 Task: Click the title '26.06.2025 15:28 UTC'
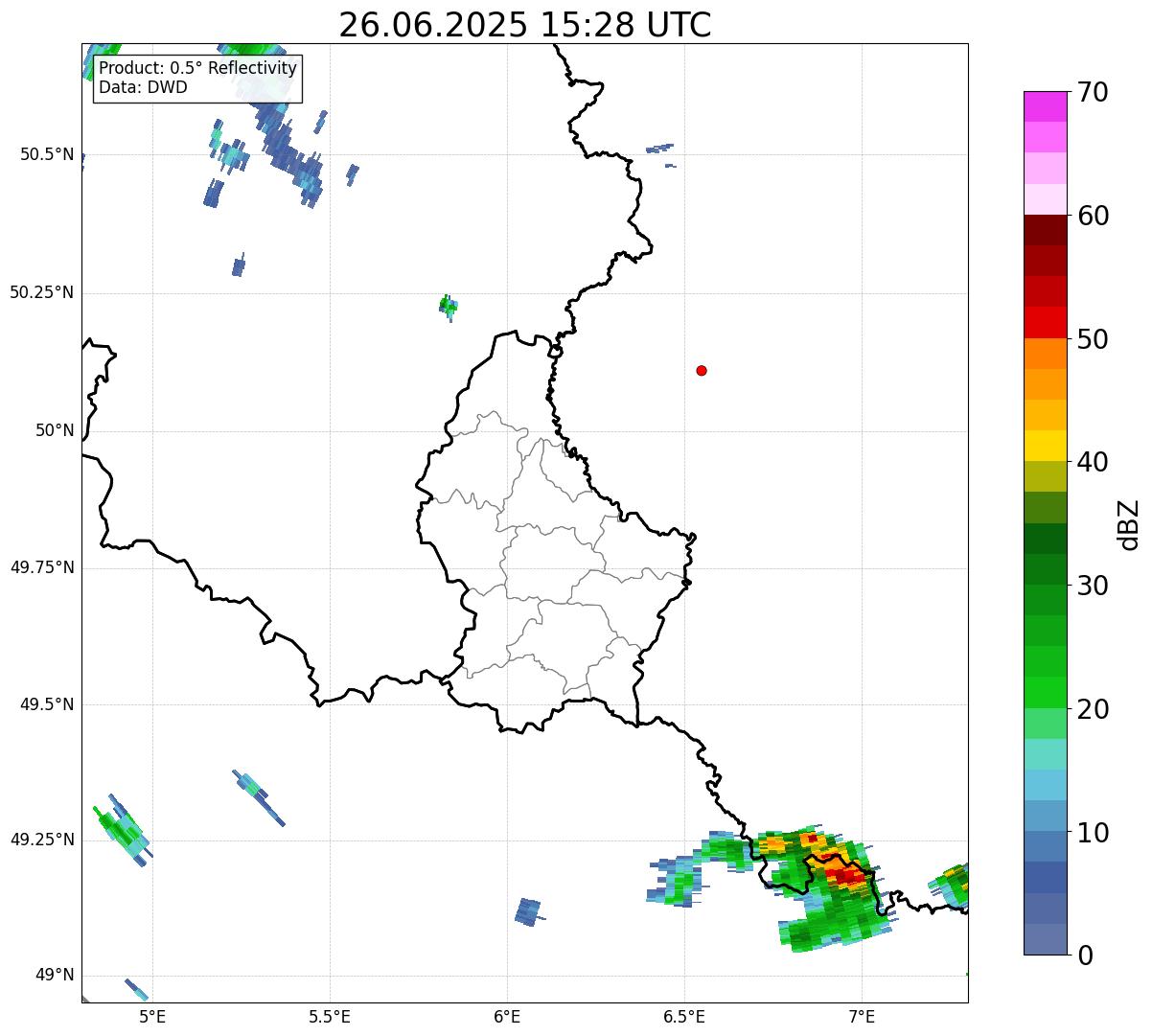(525, 25)
